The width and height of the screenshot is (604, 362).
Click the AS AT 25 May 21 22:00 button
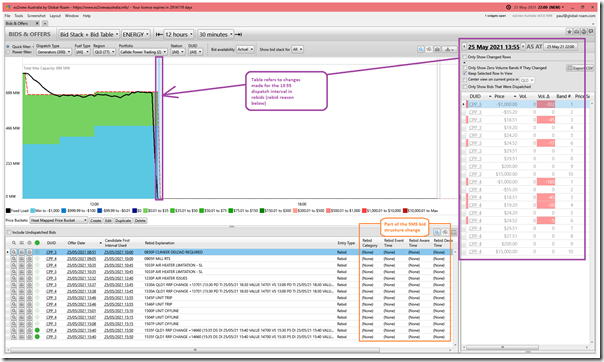click(x=561, y=47)
